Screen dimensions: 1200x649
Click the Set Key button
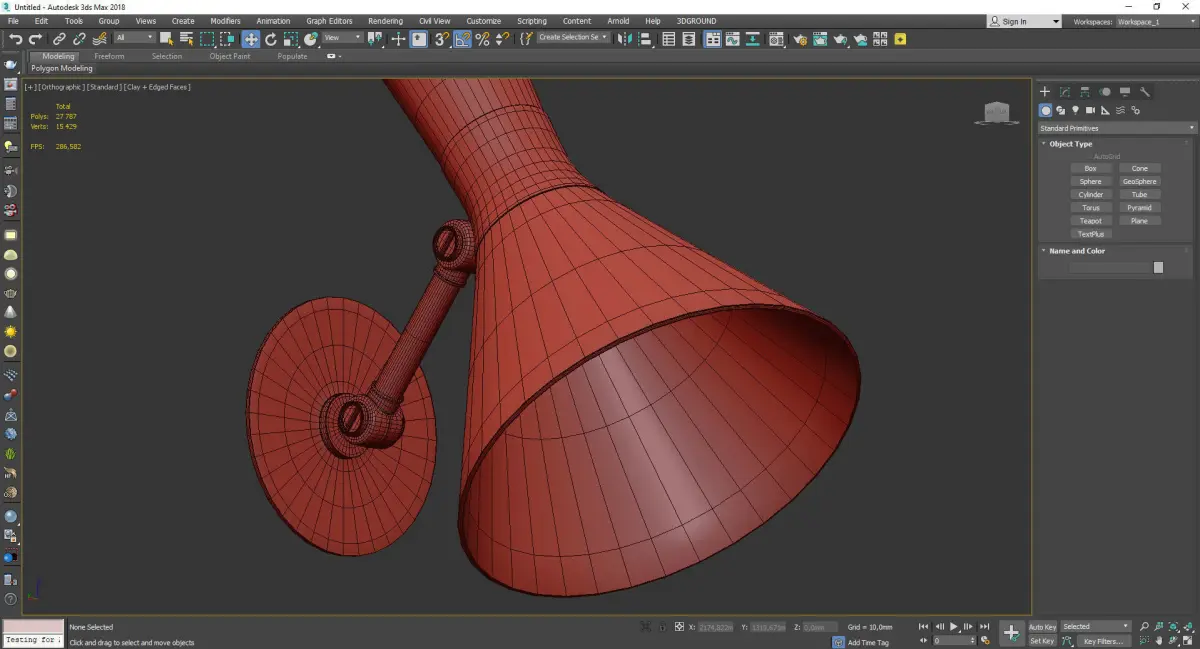pos(1042,641)
